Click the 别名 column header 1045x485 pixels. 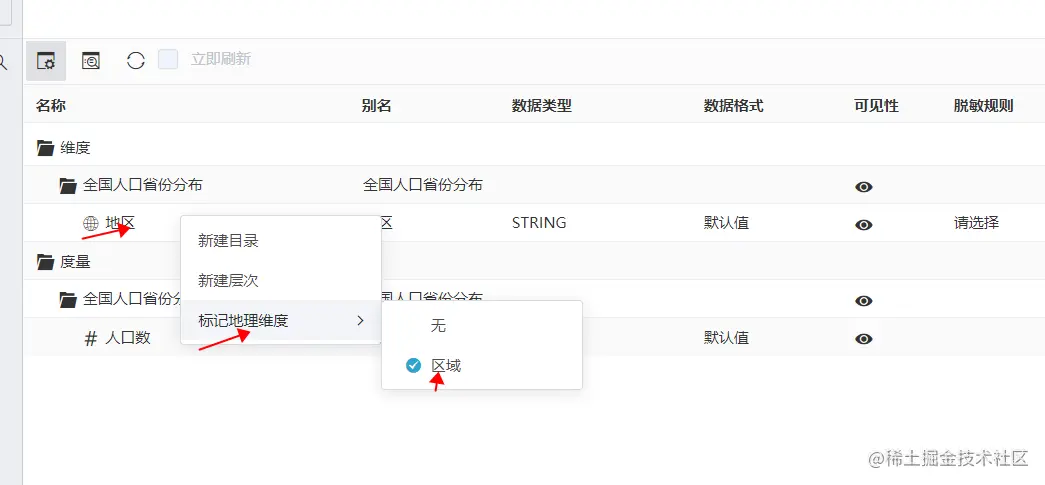point(377,105)
